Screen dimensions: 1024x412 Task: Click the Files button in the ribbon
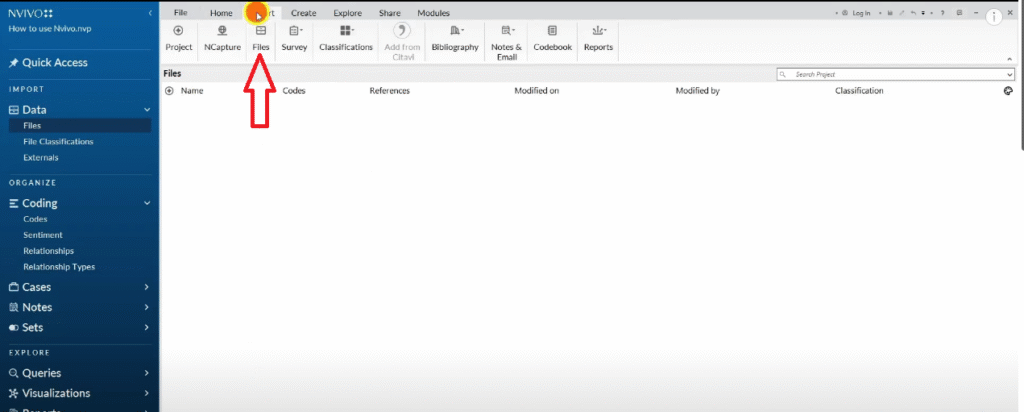(261, 39)
